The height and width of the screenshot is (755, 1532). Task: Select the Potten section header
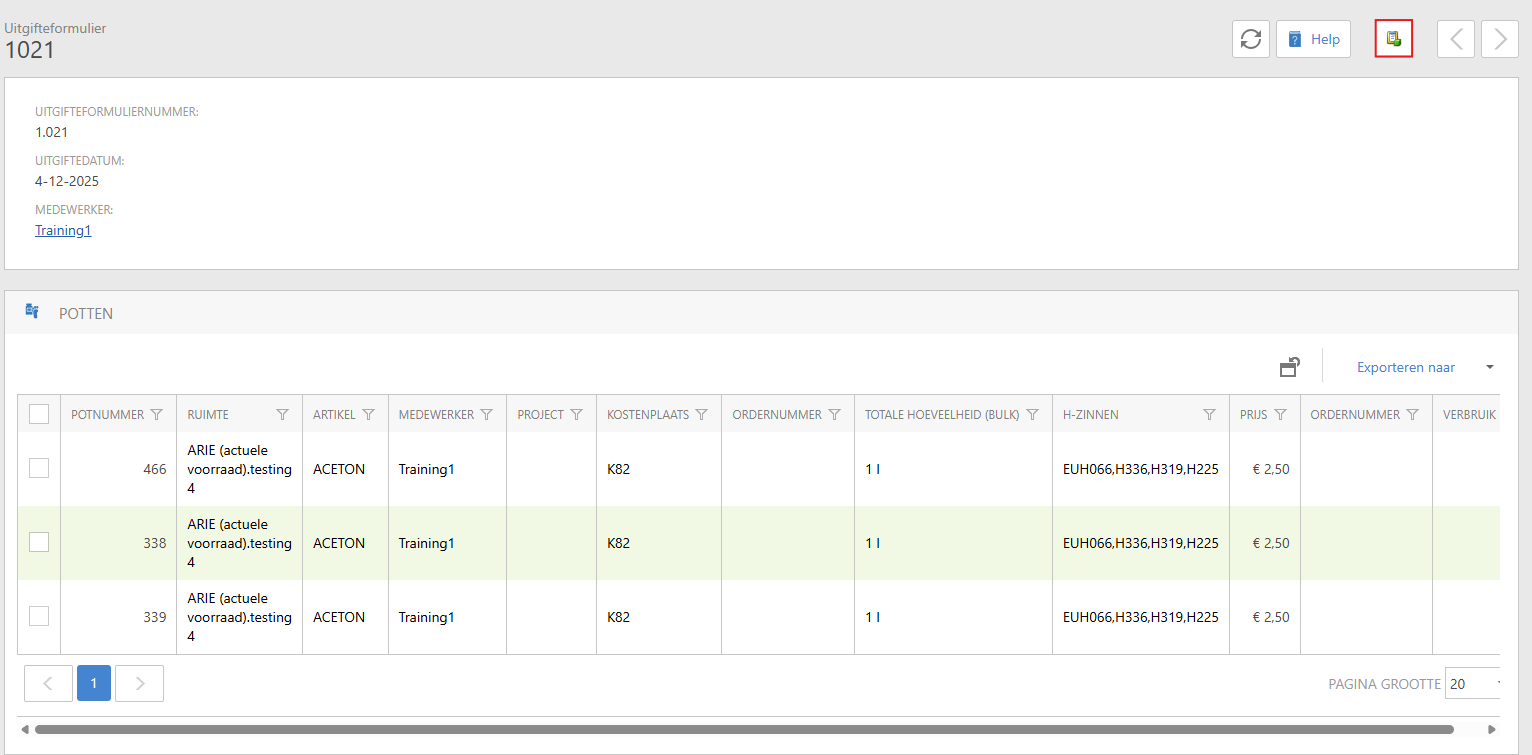tap(86, 313)
